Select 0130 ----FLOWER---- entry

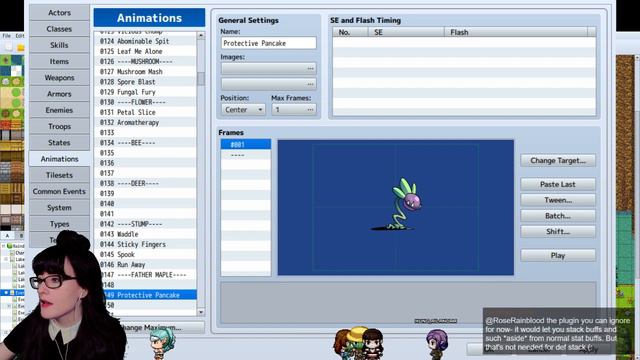click(x=145, y=102)
